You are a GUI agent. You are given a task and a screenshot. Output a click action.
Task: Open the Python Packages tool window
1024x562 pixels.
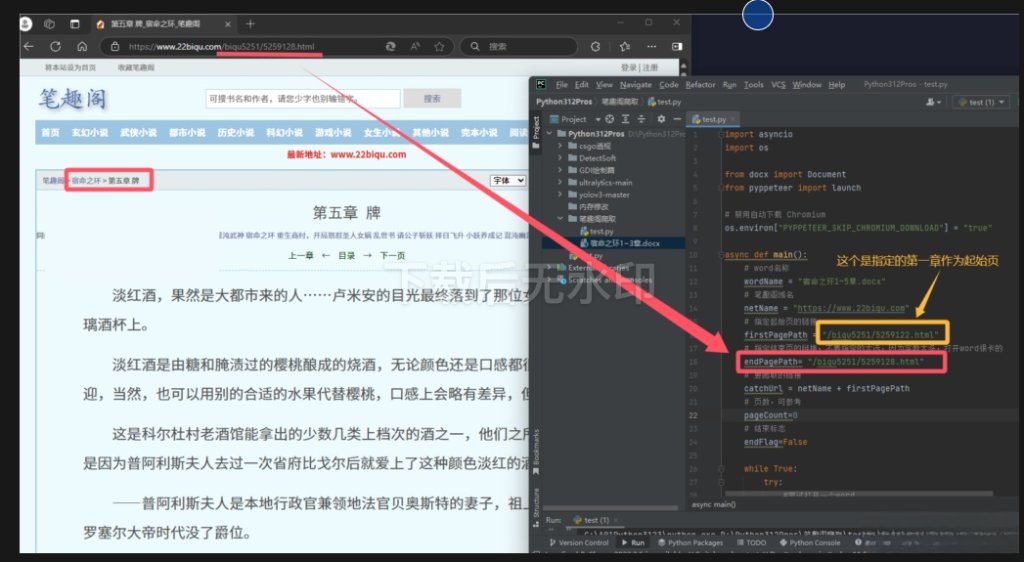pyautogui.click(x=691, y=542)
